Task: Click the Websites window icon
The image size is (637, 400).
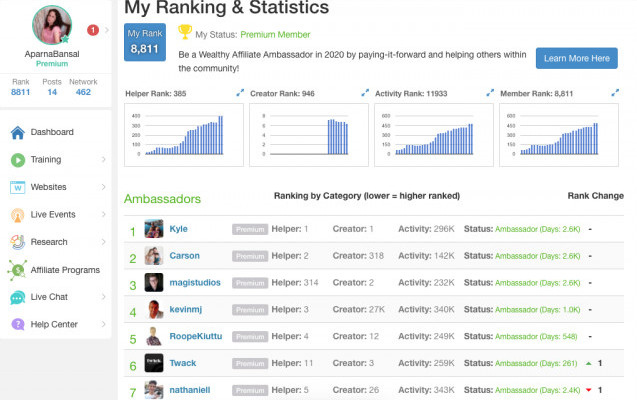Action: coord(17,187)
